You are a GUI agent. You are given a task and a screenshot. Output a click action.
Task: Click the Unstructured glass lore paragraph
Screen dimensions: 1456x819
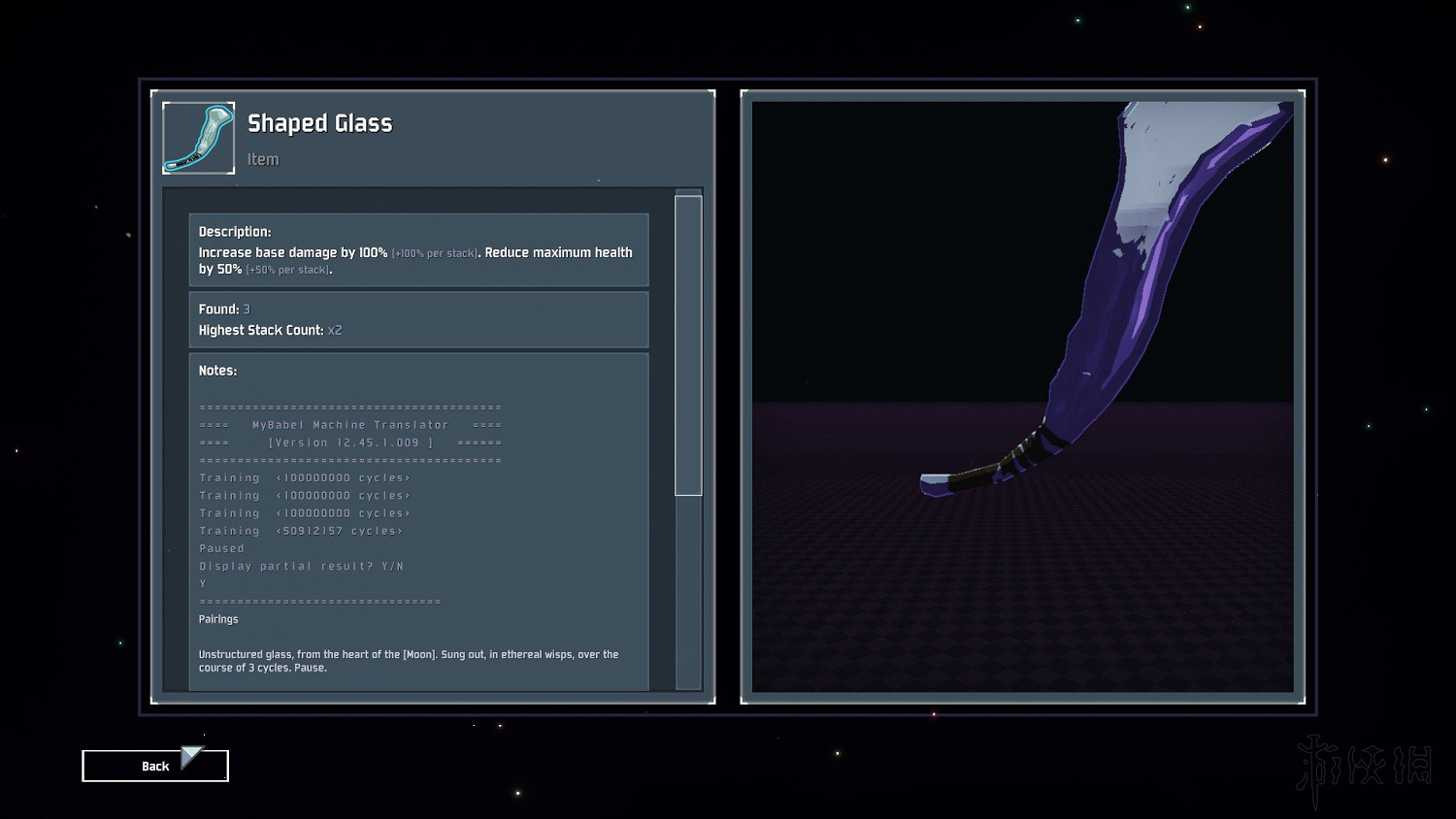point(408,661)
